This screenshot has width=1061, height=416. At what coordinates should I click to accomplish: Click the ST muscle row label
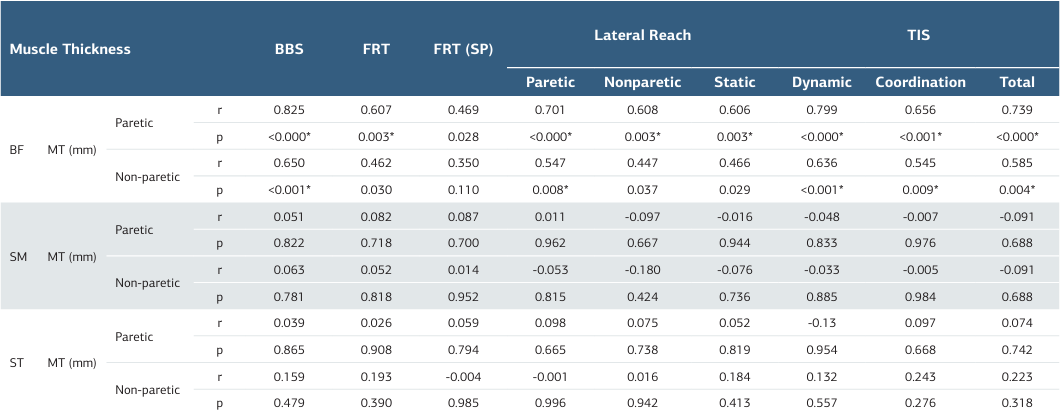coord(17,363)
